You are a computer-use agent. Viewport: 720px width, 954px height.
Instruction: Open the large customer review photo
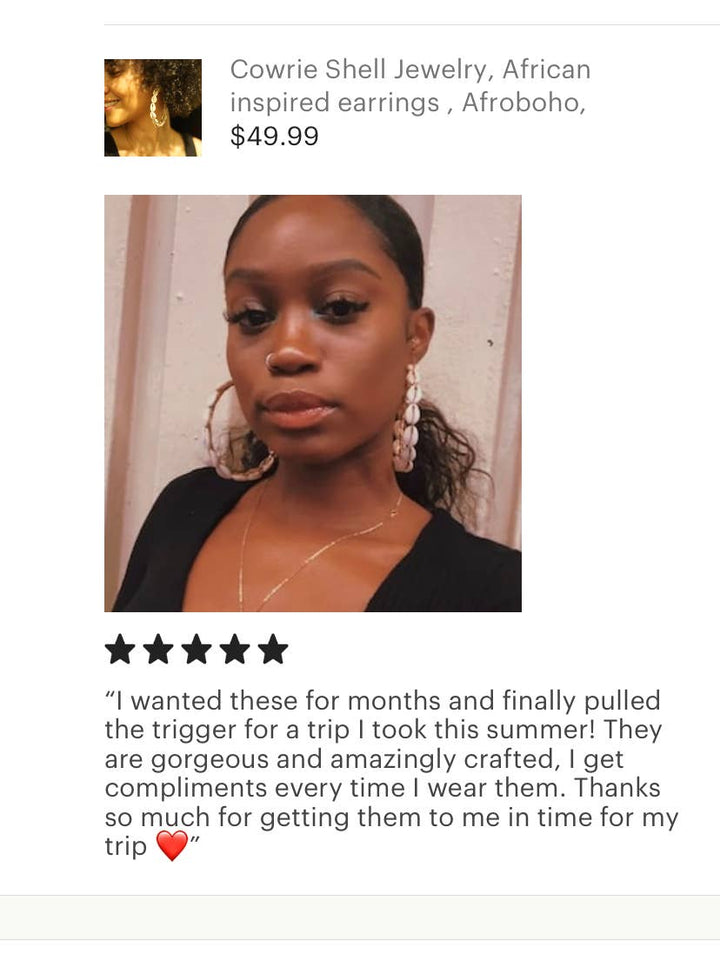[313, 403]
